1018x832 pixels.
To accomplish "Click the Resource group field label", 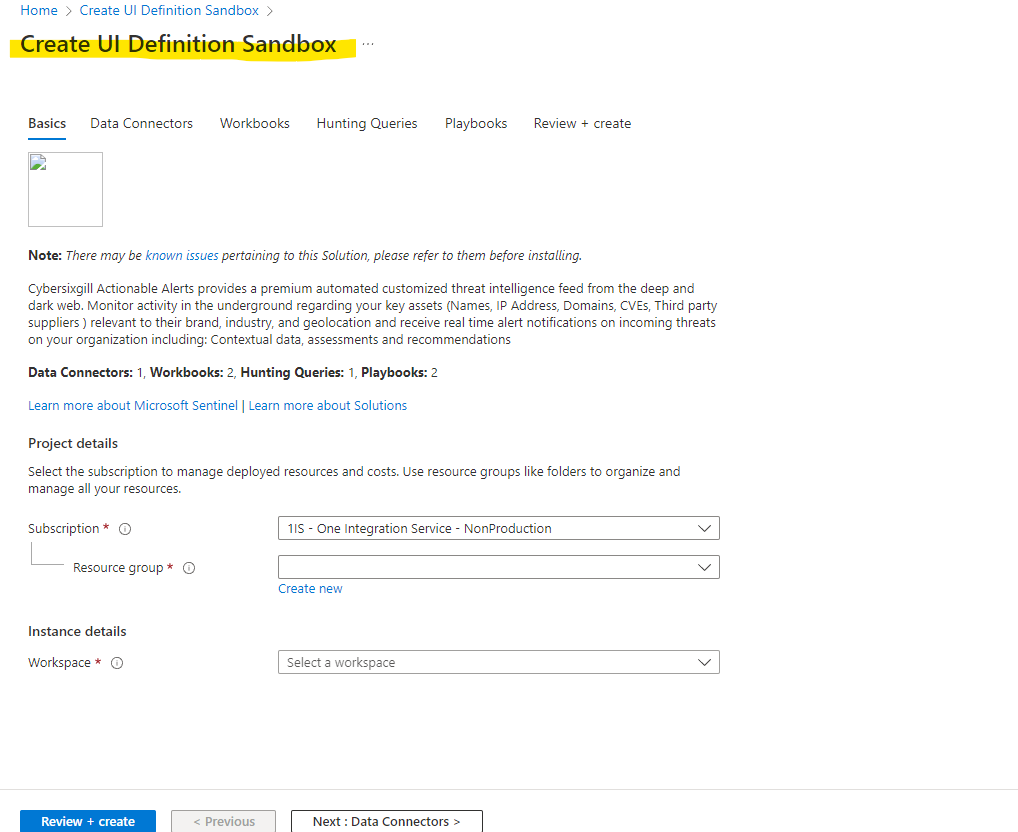I will pos(118,568).
